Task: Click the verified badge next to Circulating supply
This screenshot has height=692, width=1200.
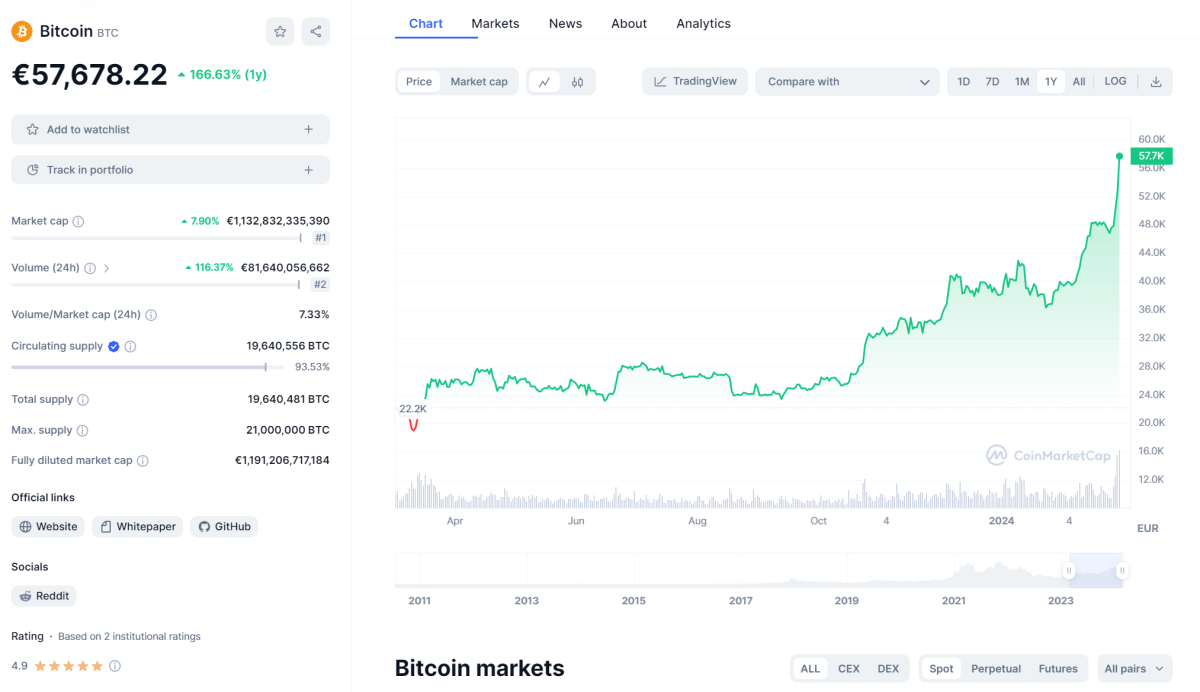Action: coord(112,345)
